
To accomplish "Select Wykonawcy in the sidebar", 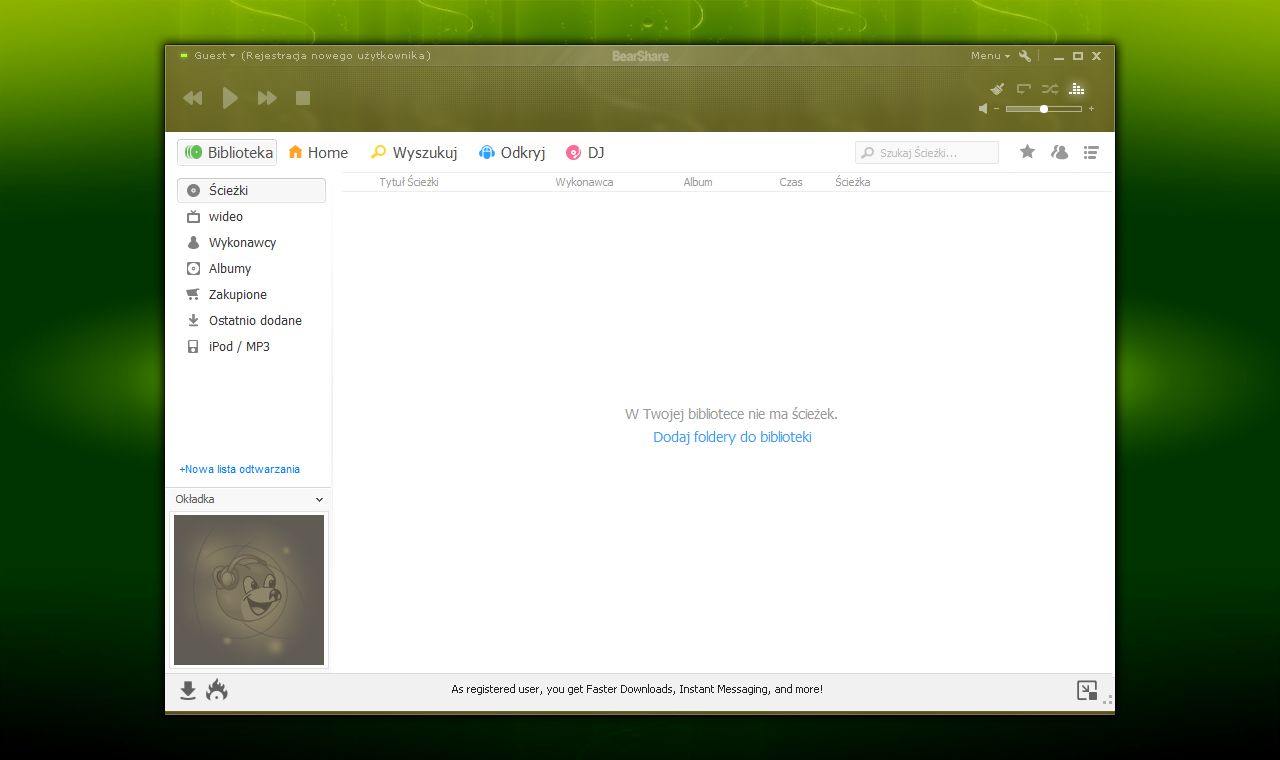I will coord(251,242).
